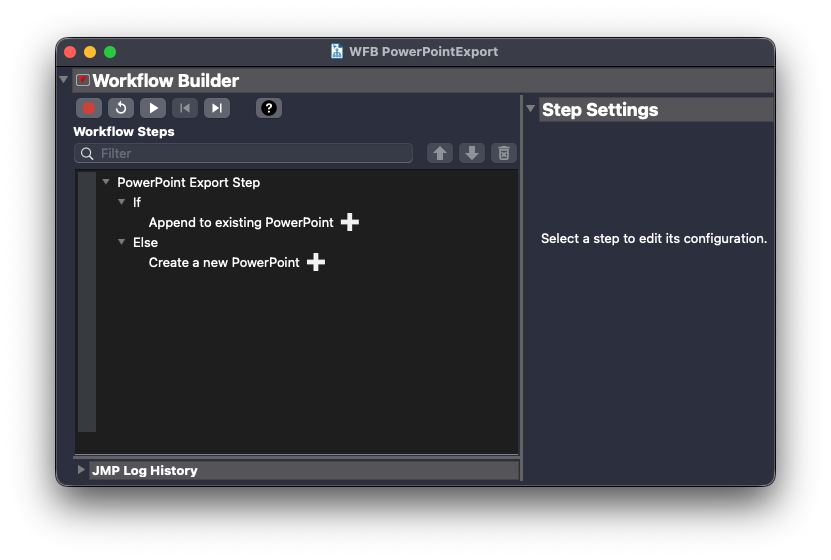Viewport: 831px width, 560px height.
Task: Collapse the Step Settings panel
Action: tap(531, 109)
